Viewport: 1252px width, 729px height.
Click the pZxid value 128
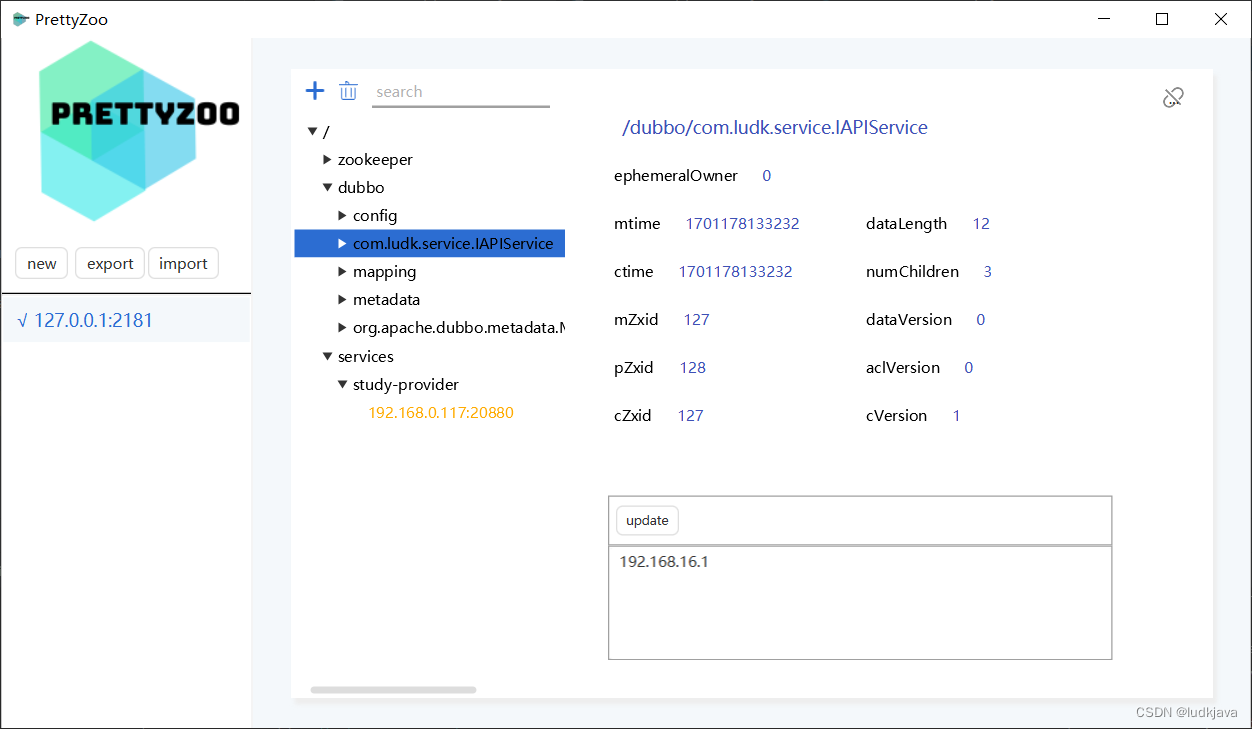(692, 367)
